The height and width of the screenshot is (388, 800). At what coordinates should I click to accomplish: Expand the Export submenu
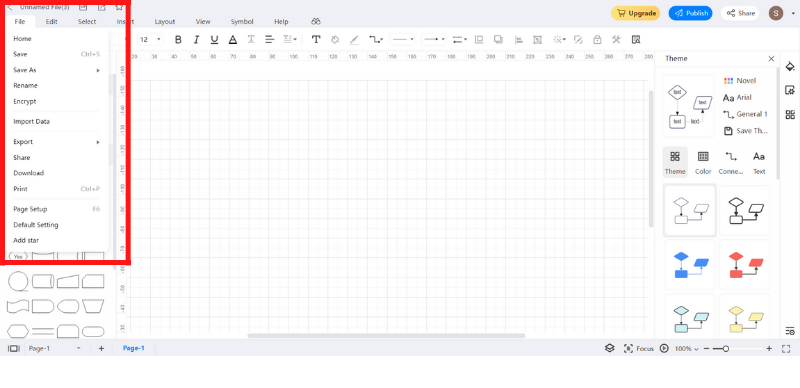pos(57,141)
